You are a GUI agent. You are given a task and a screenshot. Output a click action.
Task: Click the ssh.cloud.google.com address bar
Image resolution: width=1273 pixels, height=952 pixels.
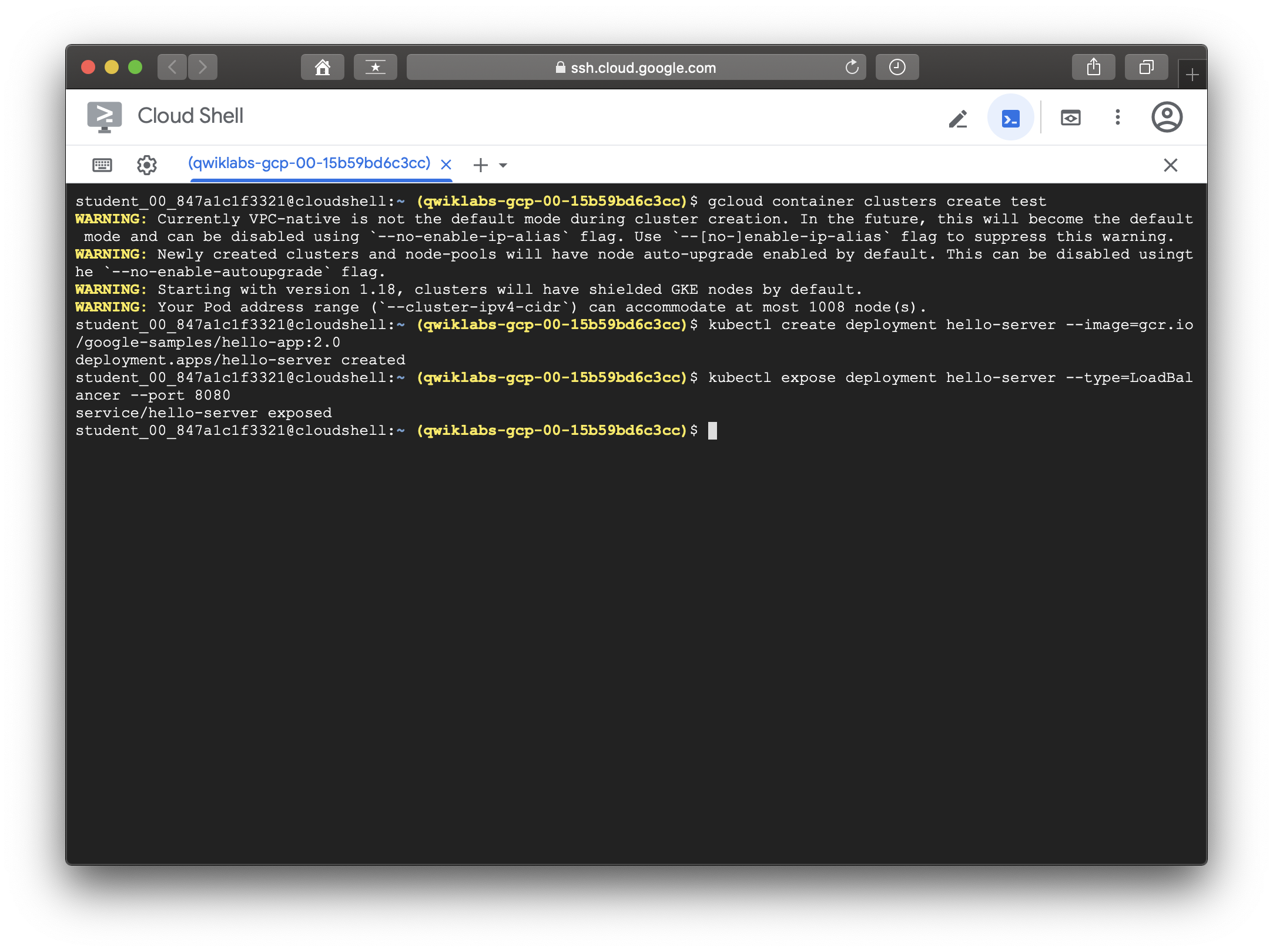(x=635, y=68)
